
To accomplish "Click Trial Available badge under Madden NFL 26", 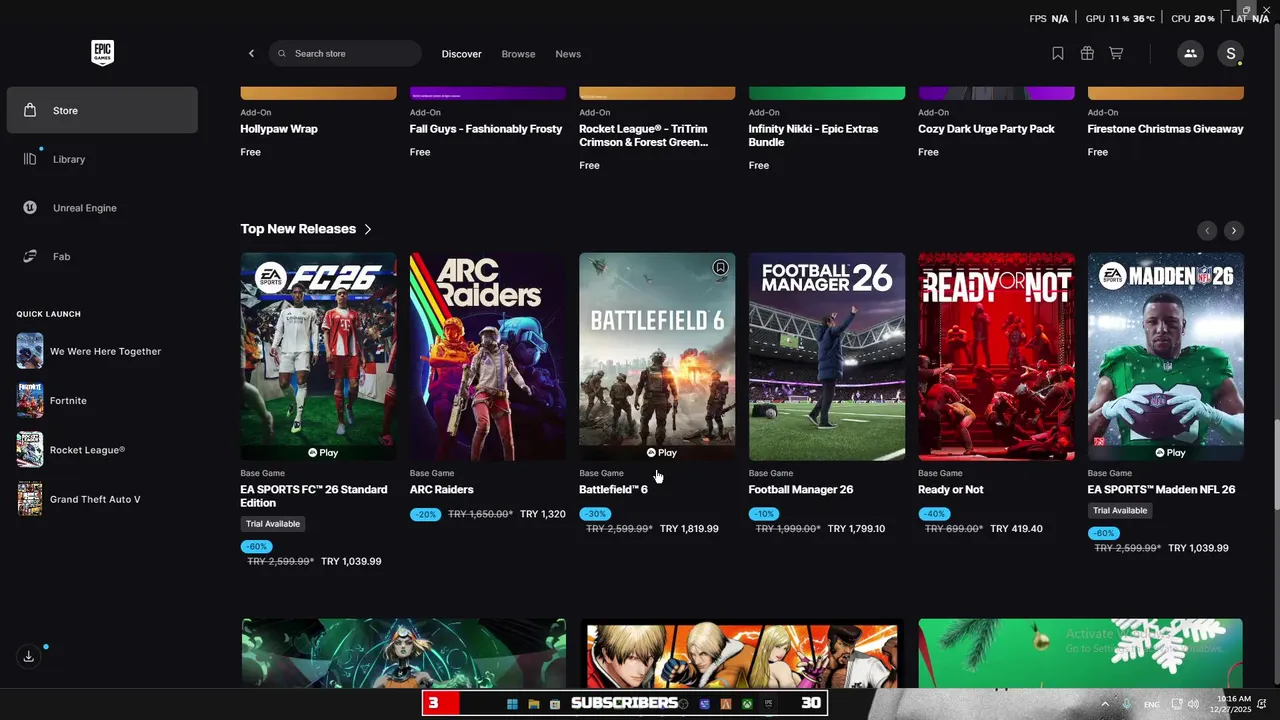I will click(1120, 510).
